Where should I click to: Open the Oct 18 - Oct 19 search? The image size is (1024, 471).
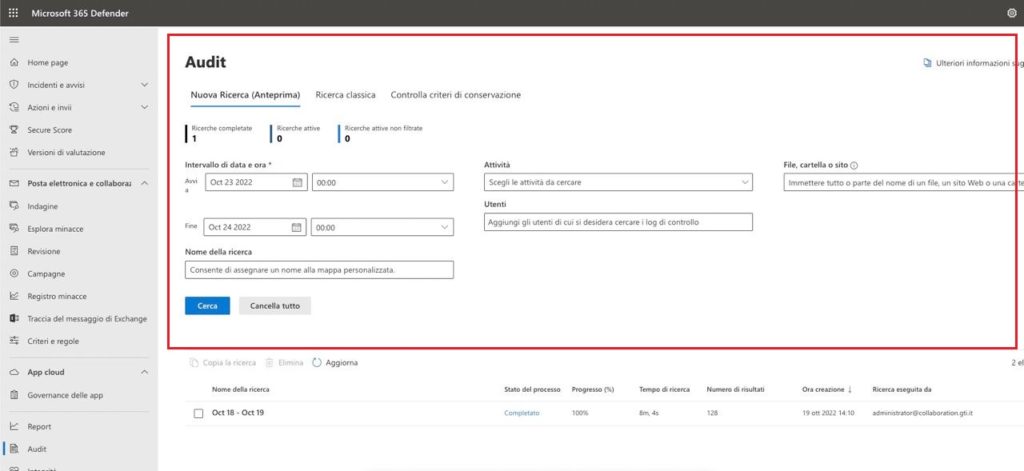tap(238, 413)
